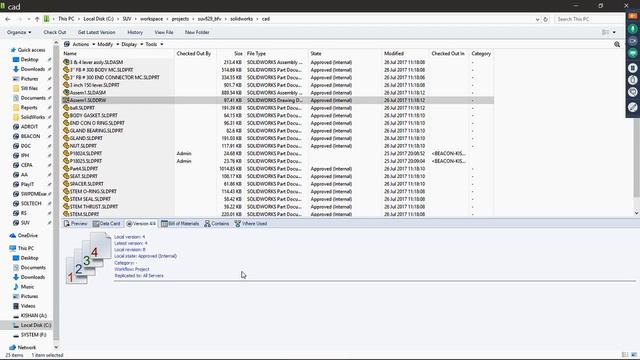Screen dimensions: 640x360
Task: Pause recording in the overlay toolbar
Action: (633, 68)
